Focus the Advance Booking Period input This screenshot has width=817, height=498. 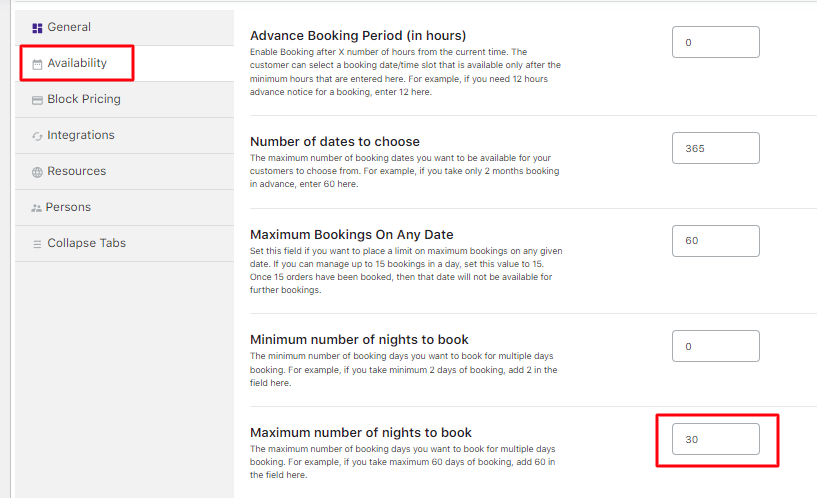pyautogui.click(x=715, y=42)
